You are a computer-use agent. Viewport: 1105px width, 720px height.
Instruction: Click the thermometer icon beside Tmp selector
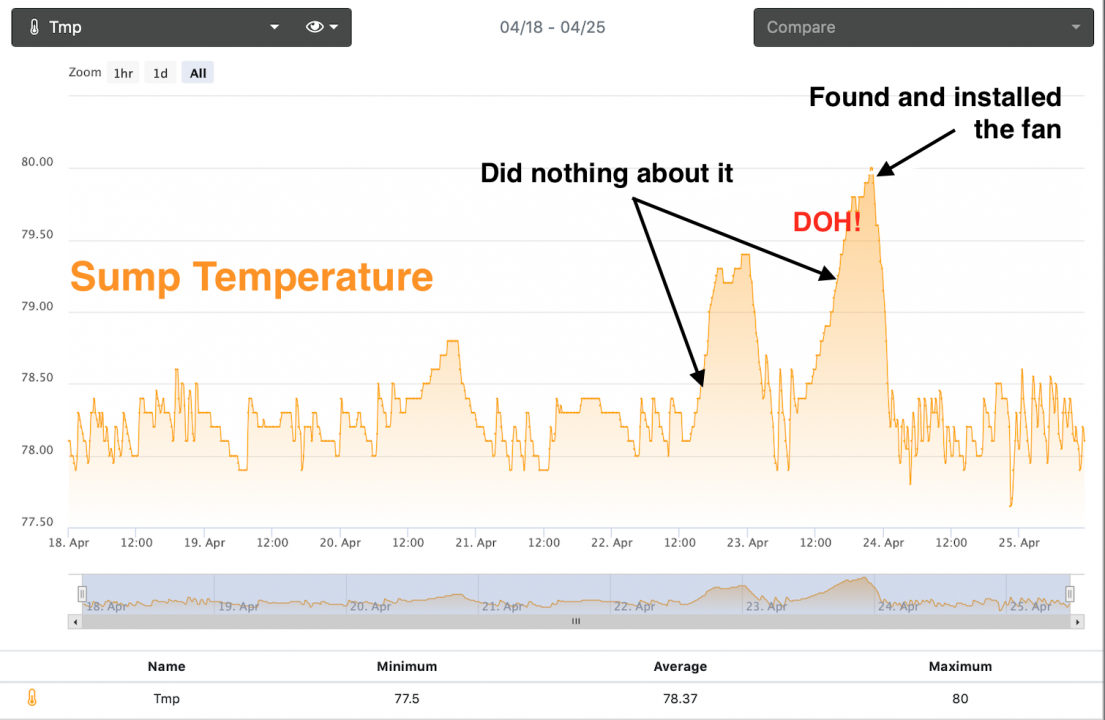tap(34, 27)
